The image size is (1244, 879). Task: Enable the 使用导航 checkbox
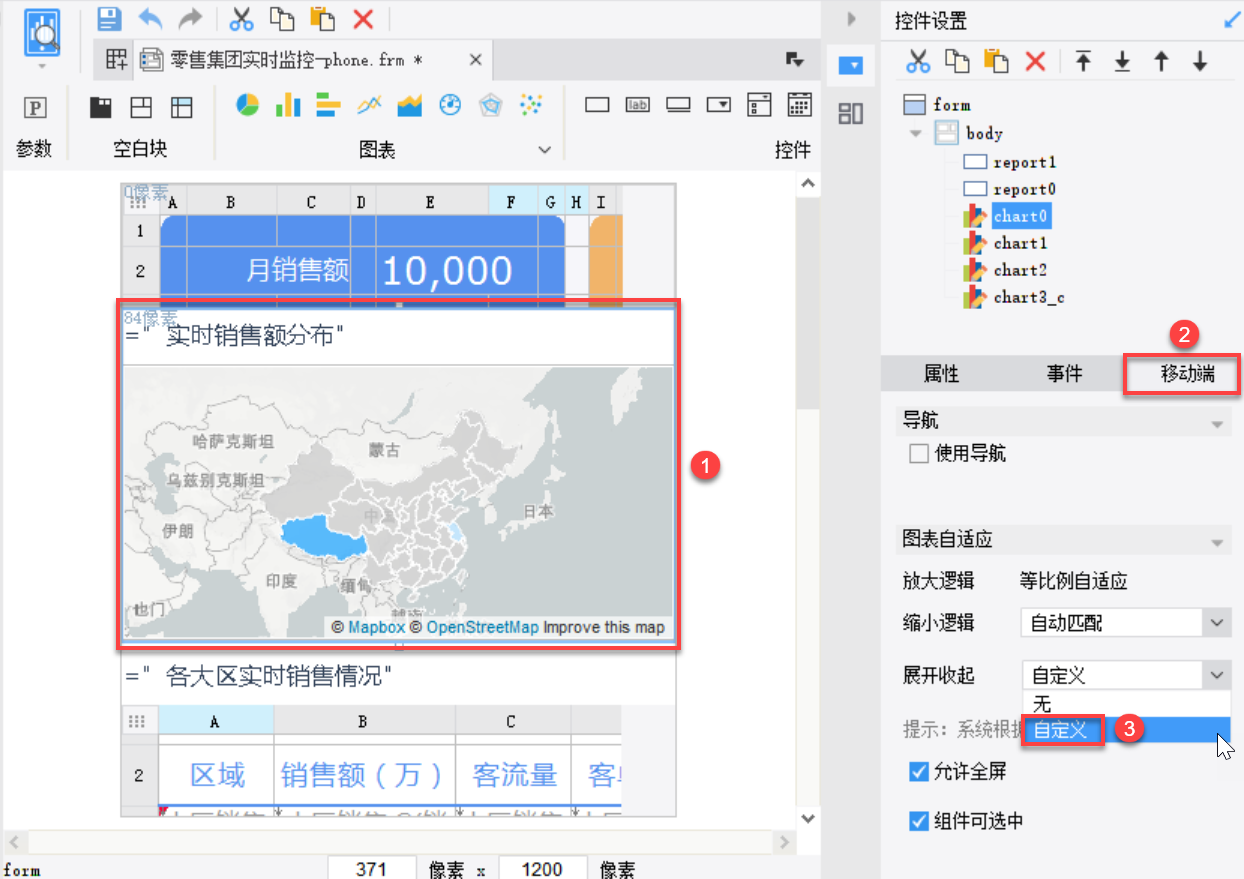[918, 454]
